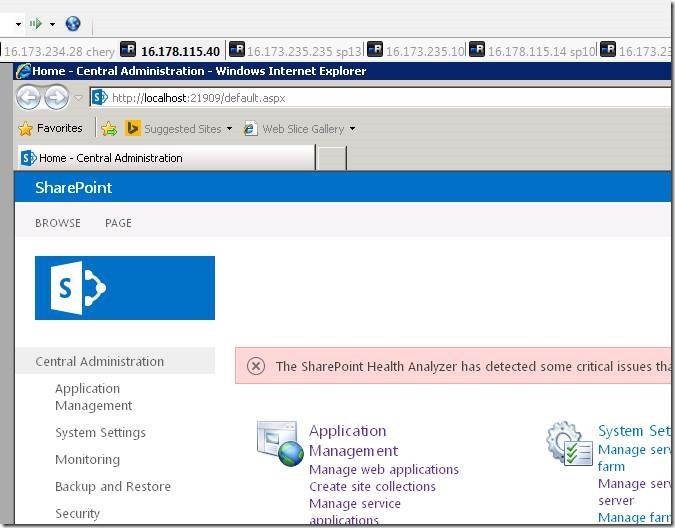Viewport: 675px width, 528px height.
Task: Open Monitoring in the left navigation
Action: [x=87, y=459]
